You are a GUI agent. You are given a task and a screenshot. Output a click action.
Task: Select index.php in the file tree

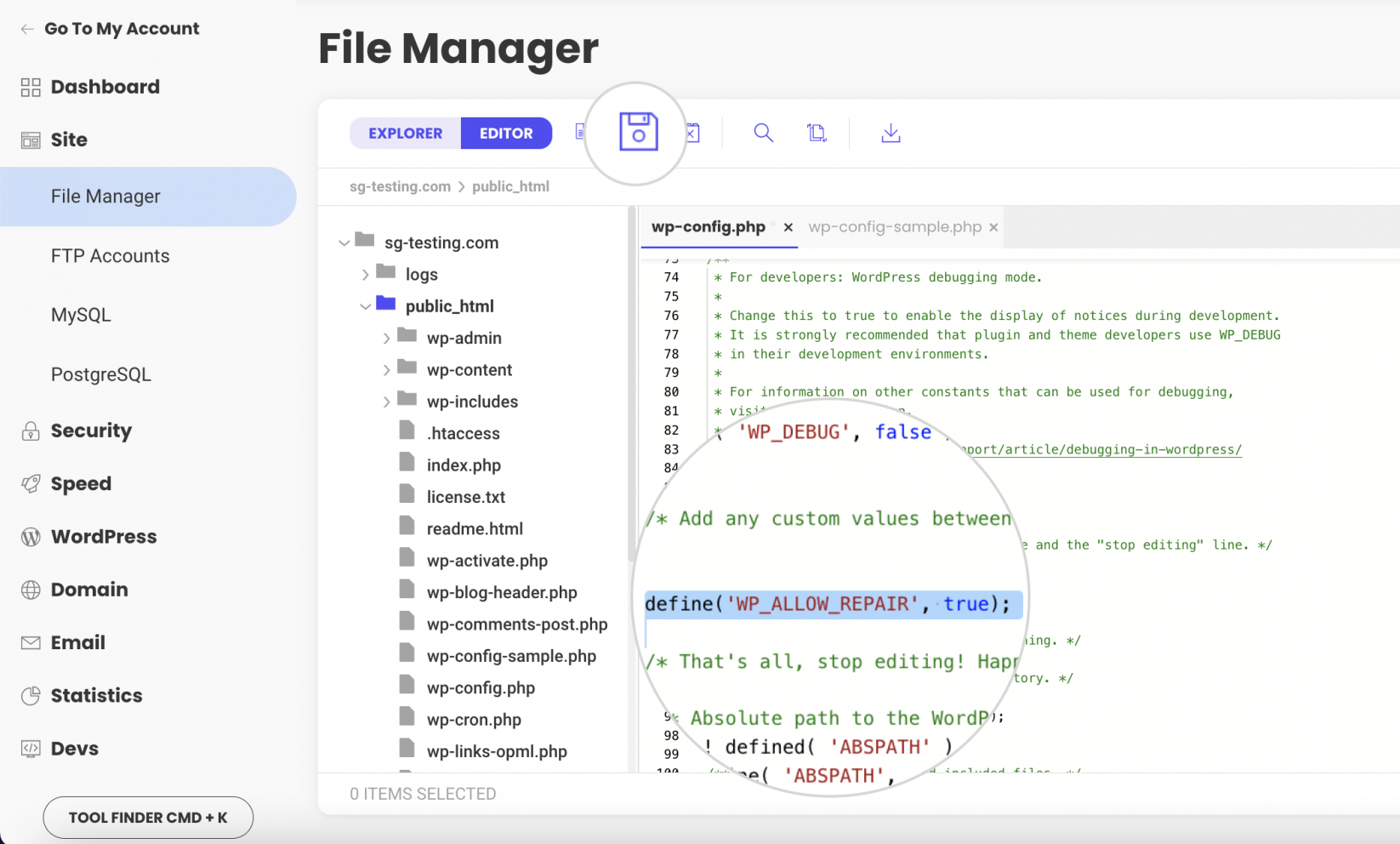pyautogui.click(x=464, y=465)
